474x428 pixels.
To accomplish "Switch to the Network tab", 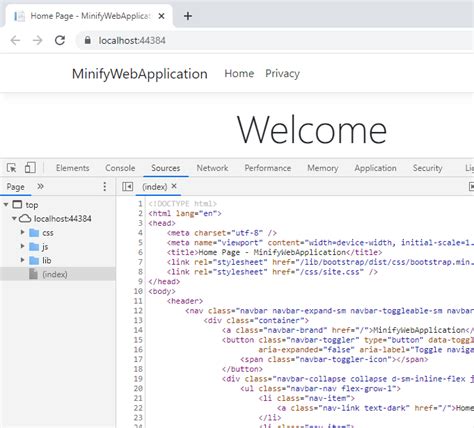I will (x=212, y=168).
